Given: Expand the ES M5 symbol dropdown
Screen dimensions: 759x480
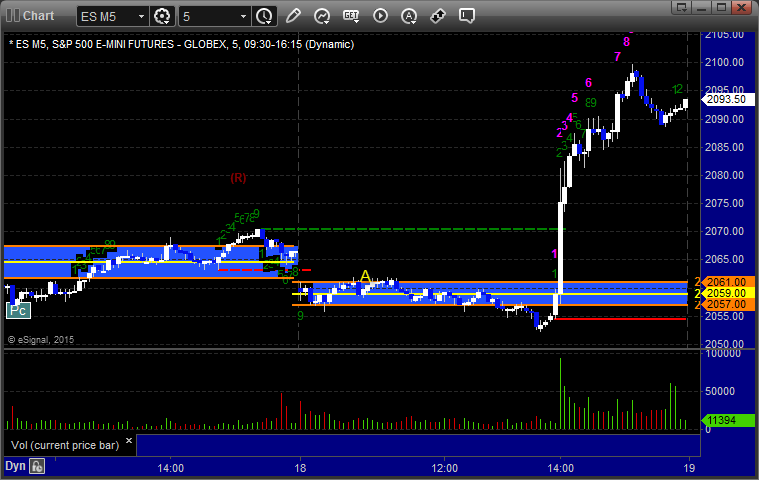Looking at the screenshot, I should click(141, 16).
